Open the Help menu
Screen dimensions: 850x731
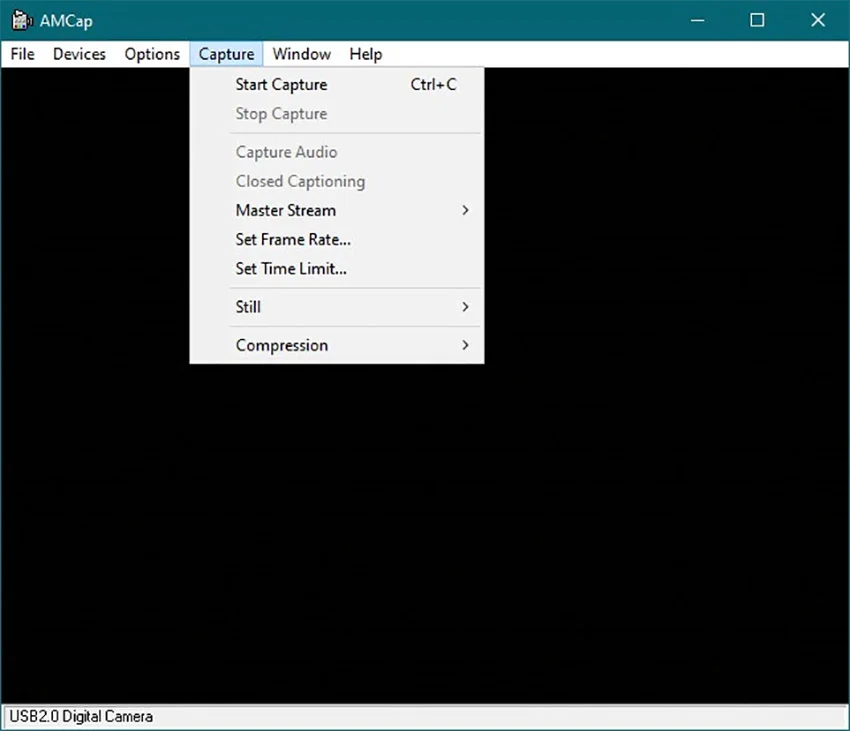click(x=366, y=54)
